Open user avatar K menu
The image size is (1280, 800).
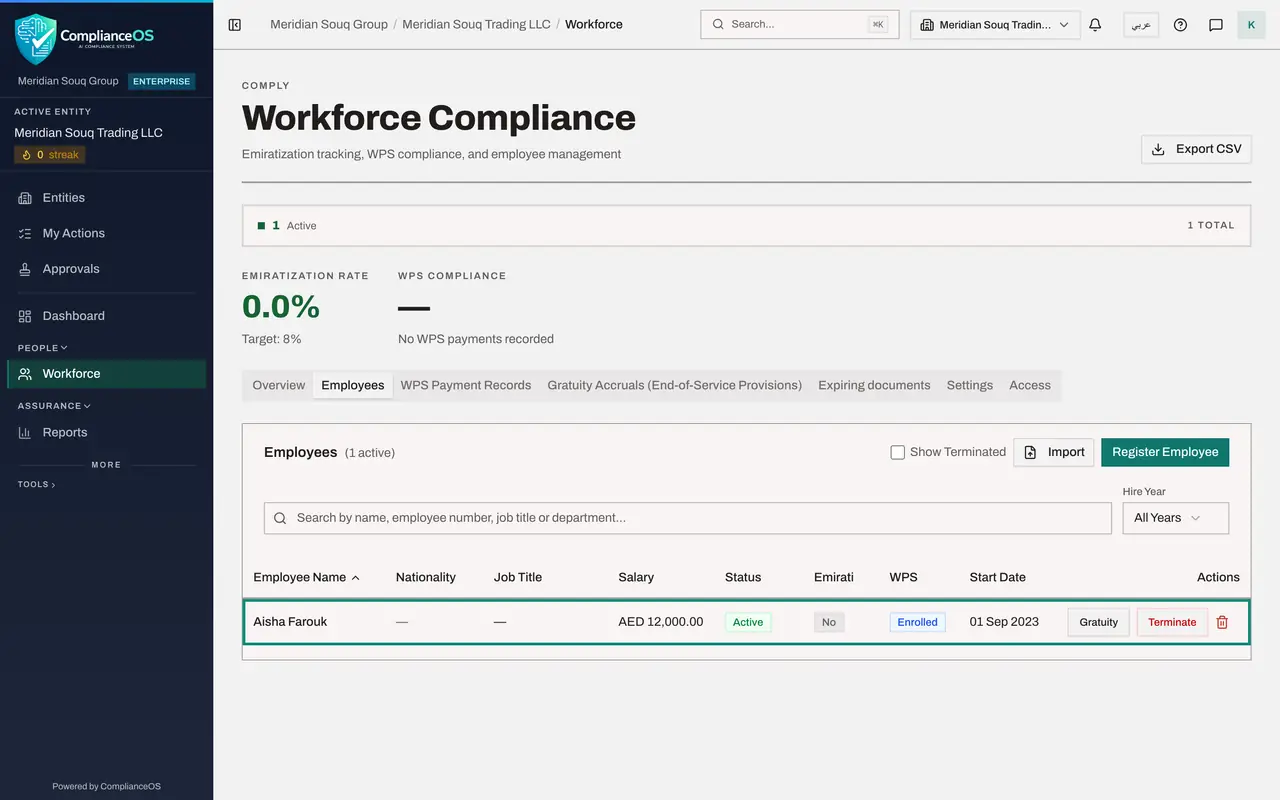[1251, 25]
